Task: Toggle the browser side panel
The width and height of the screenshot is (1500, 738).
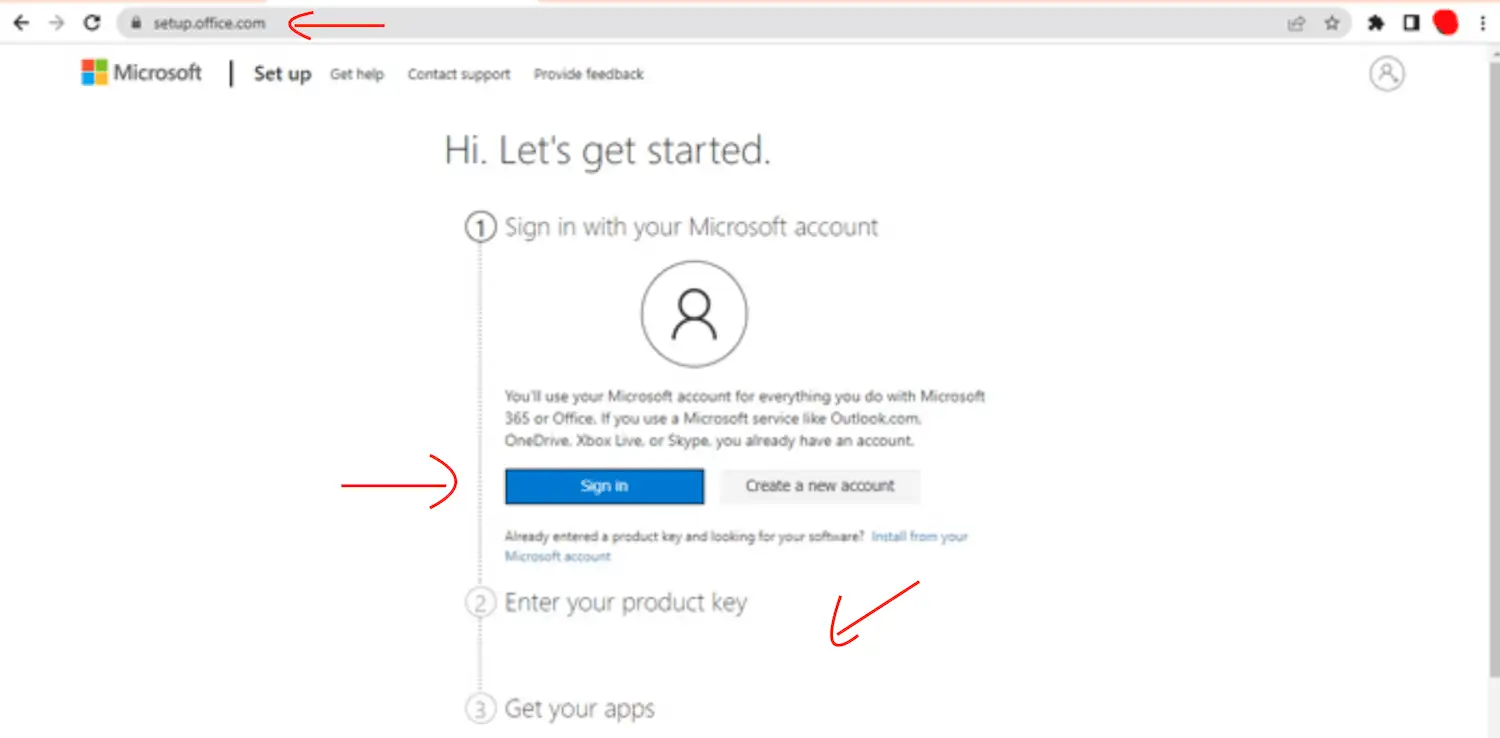Action: [x=1411, y=23]
